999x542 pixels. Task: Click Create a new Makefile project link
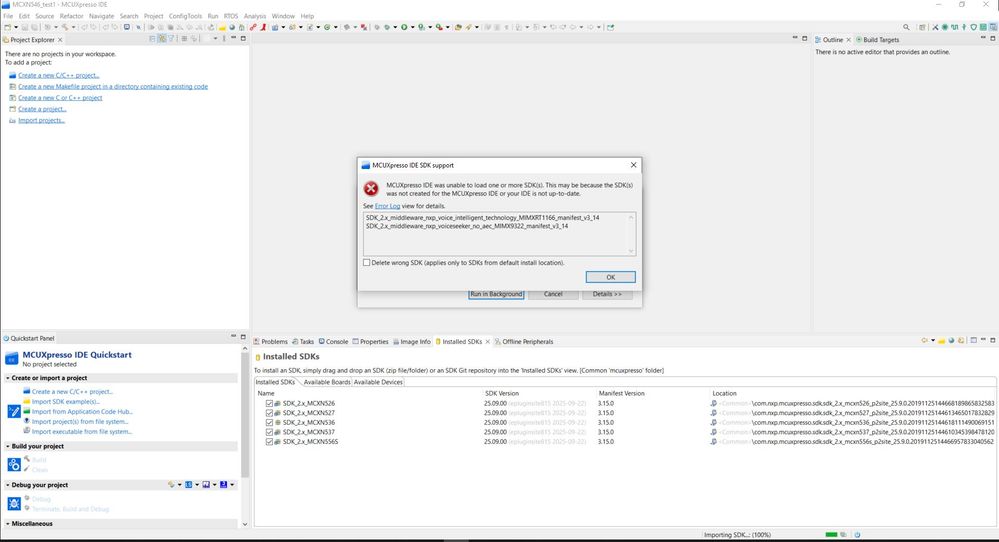[x=113, y=87]
